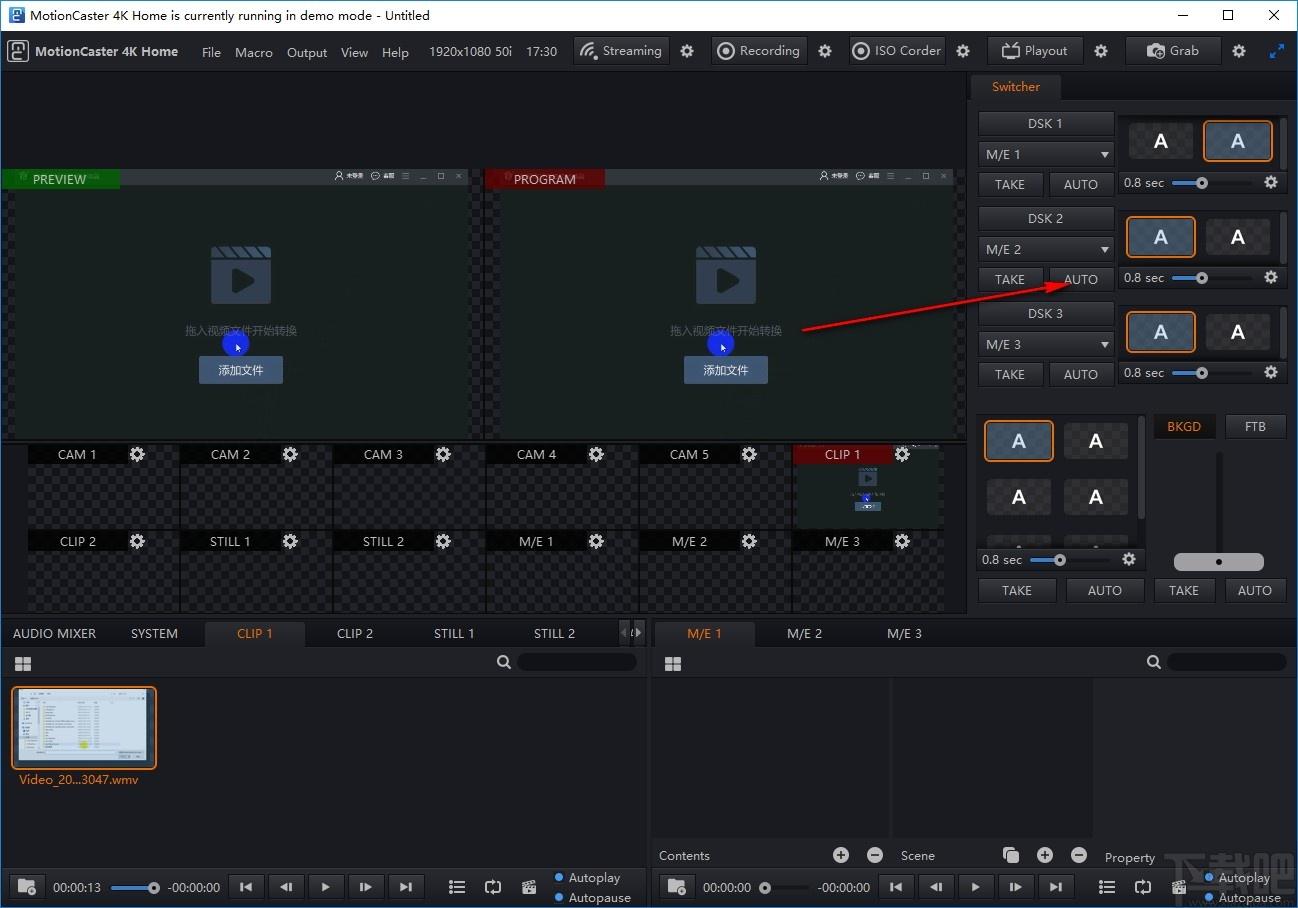Open the ISO Corder settings gear
Screen dimensions: 1298x908
coord(963,51)
